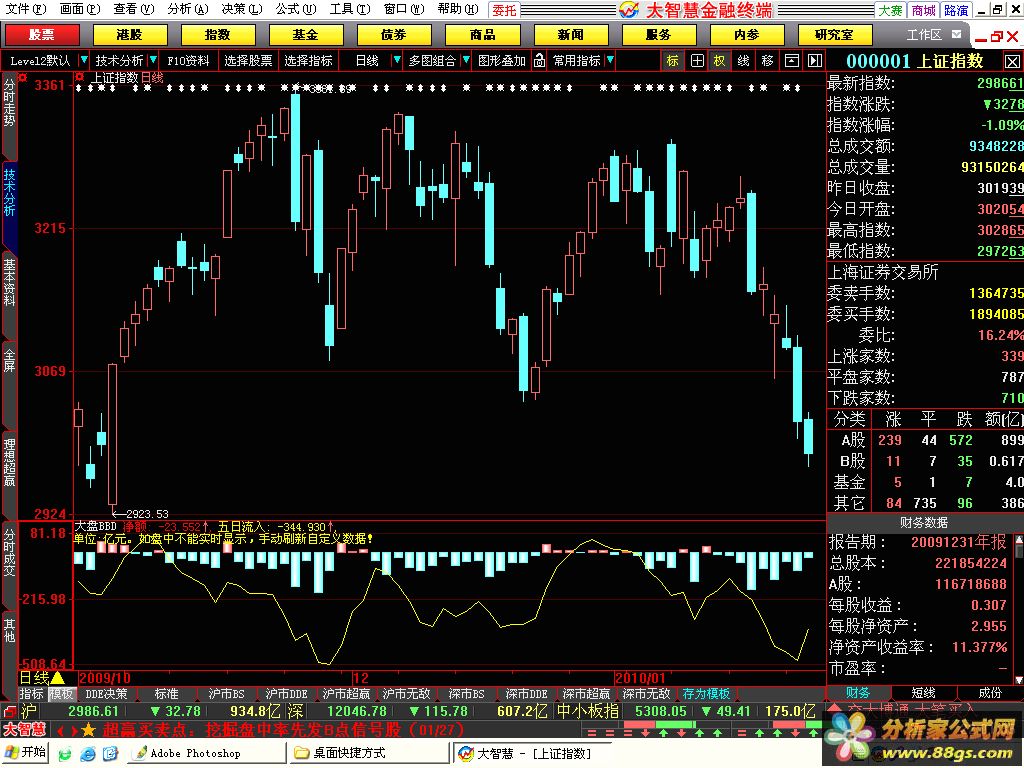Click the 开始 Start button on taskbar
Screen dimensions: 1024x768
pos(26,752)
